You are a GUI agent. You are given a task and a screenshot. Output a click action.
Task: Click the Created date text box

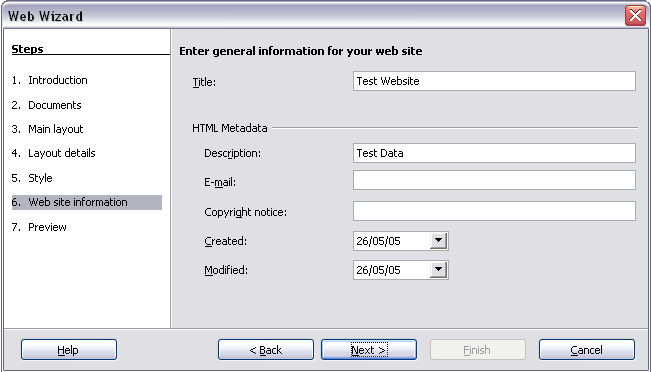392,241
